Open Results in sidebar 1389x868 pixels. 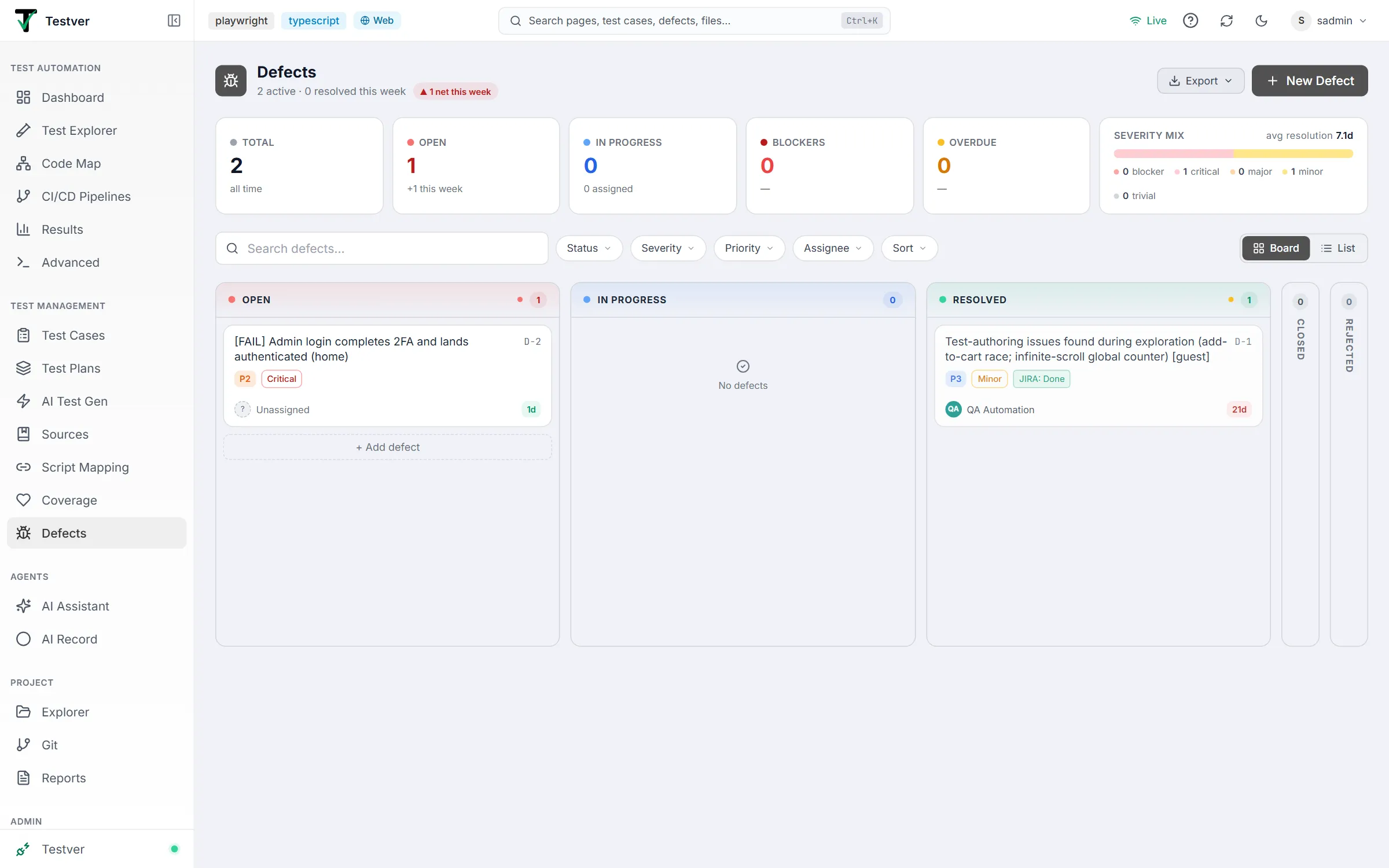97,229
